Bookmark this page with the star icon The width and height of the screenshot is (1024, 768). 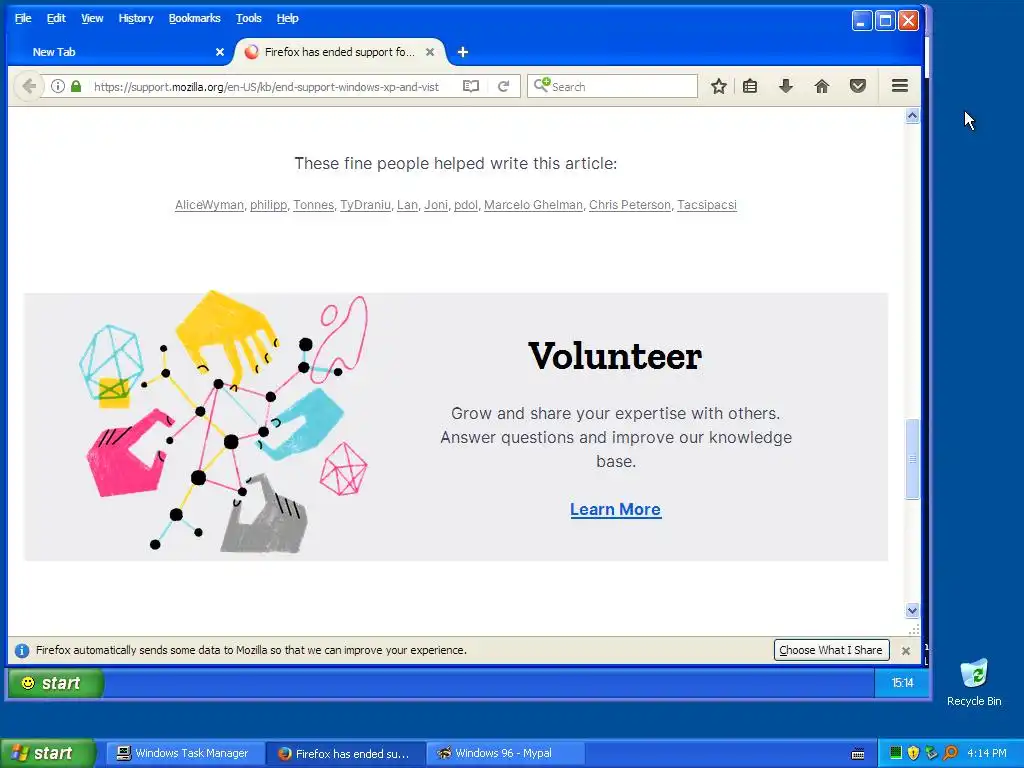coord(718,86)
